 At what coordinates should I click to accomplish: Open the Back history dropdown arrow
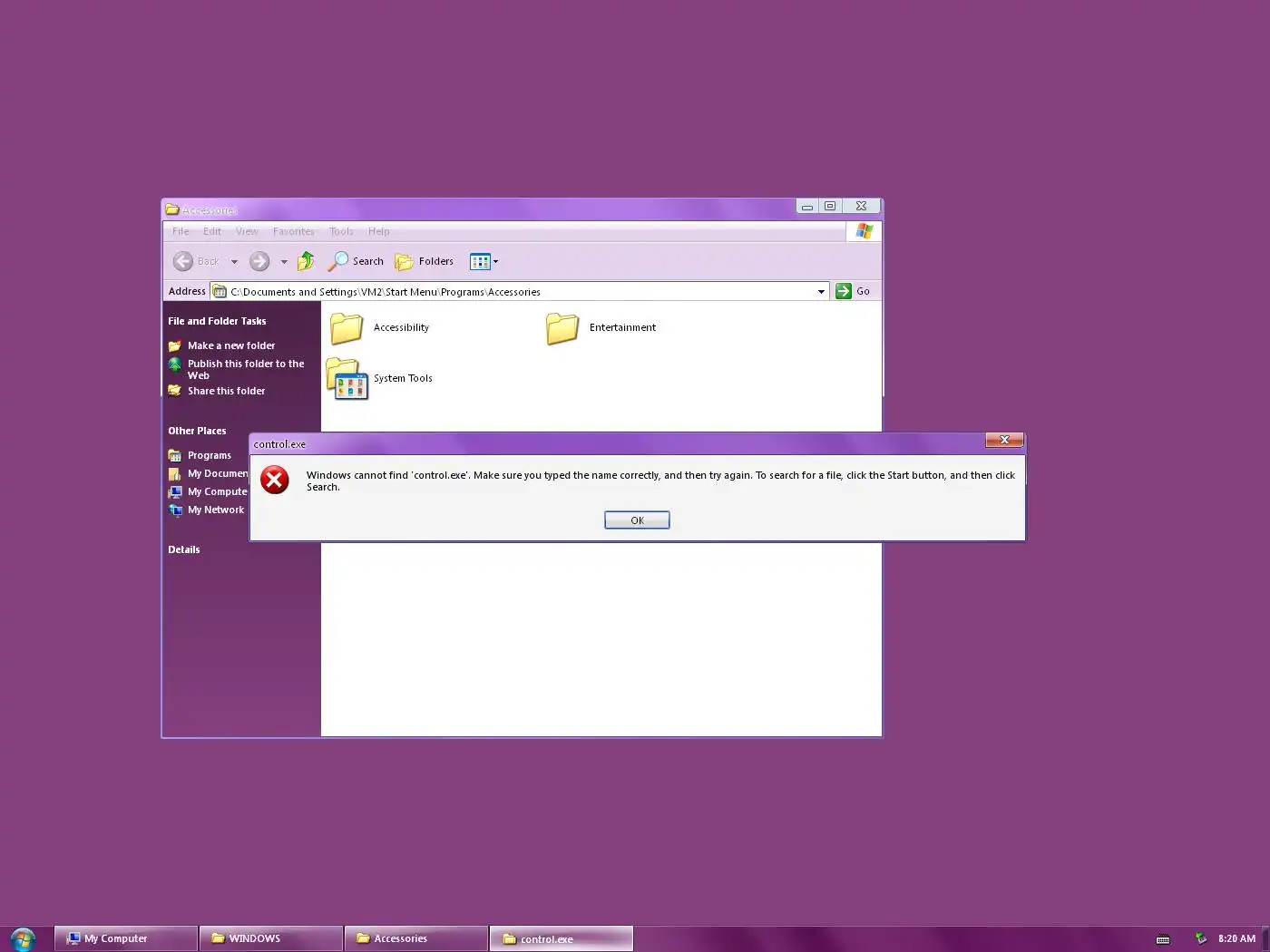pos(234,262)
